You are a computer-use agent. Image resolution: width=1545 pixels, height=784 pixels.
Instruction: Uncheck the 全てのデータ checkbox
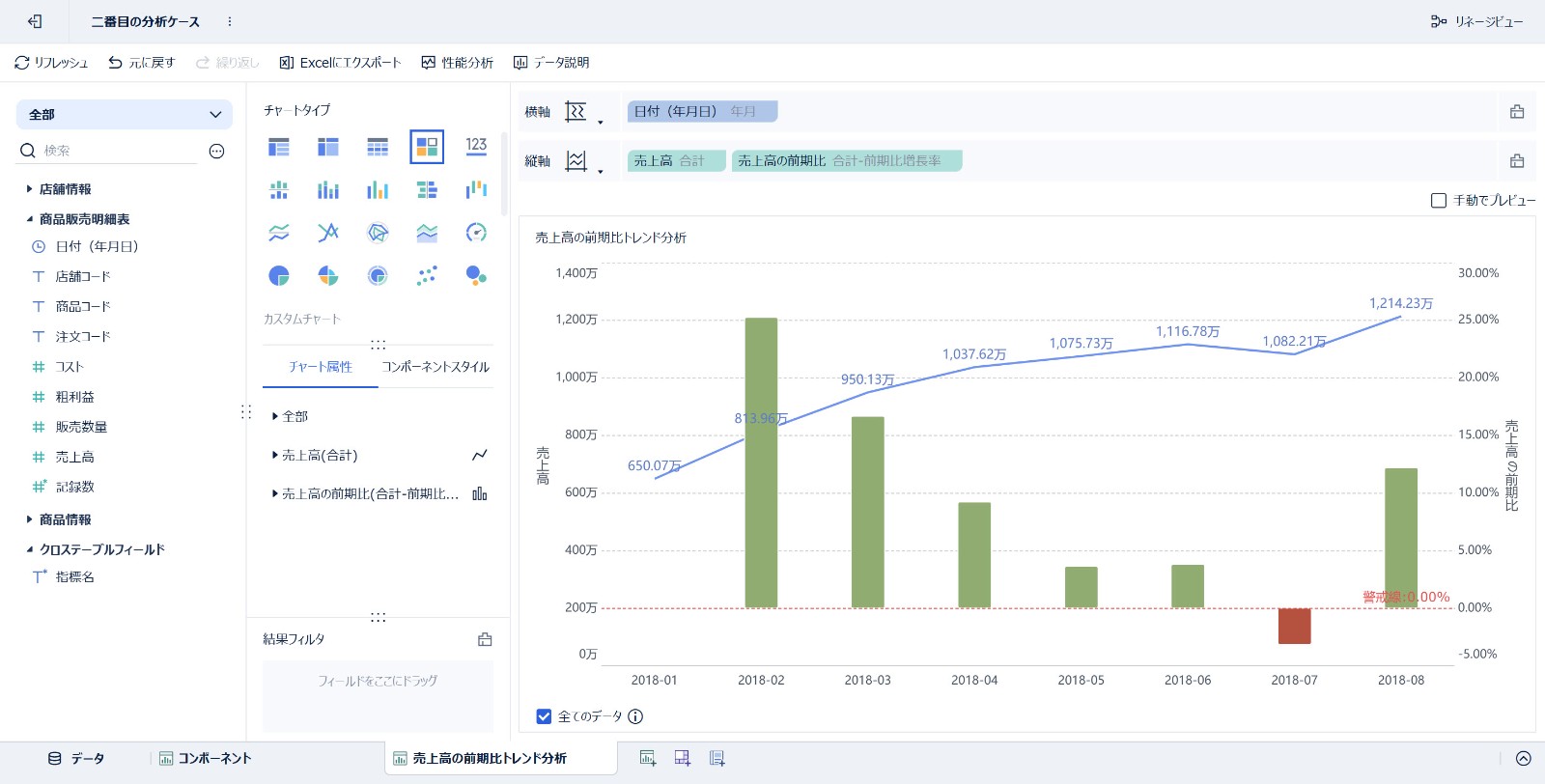coord(544,716)
